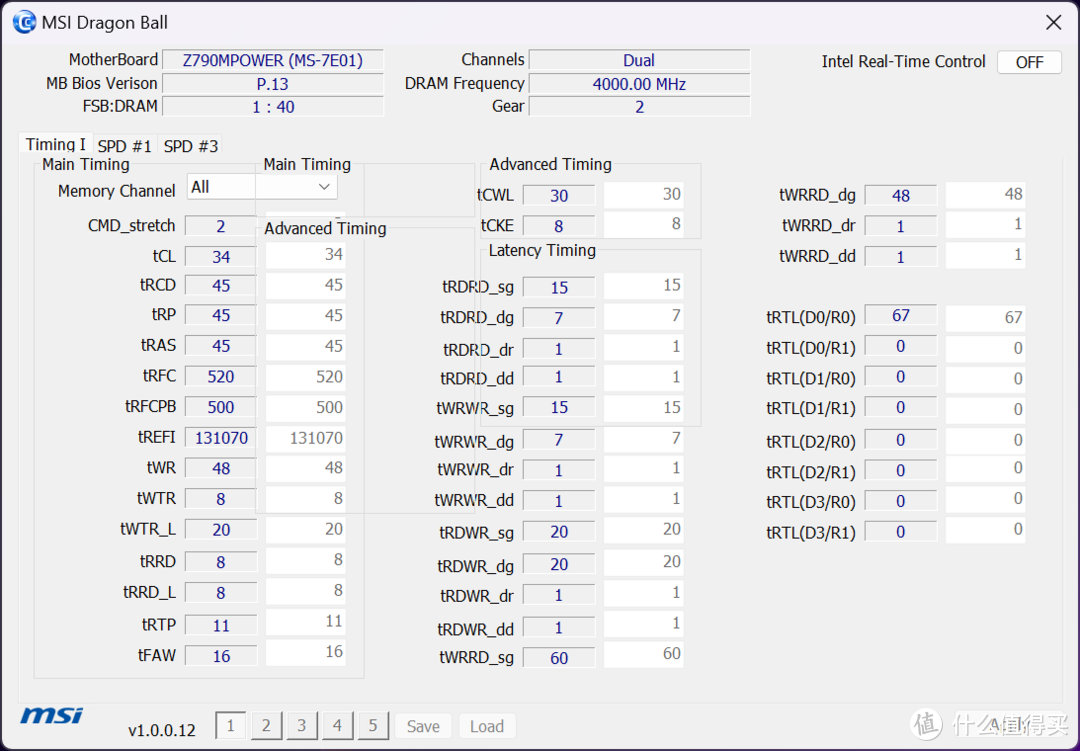Screen dimensions: 1080x751
Task: Close the MSI Dragon Ball window
Action: point(1053,23)
